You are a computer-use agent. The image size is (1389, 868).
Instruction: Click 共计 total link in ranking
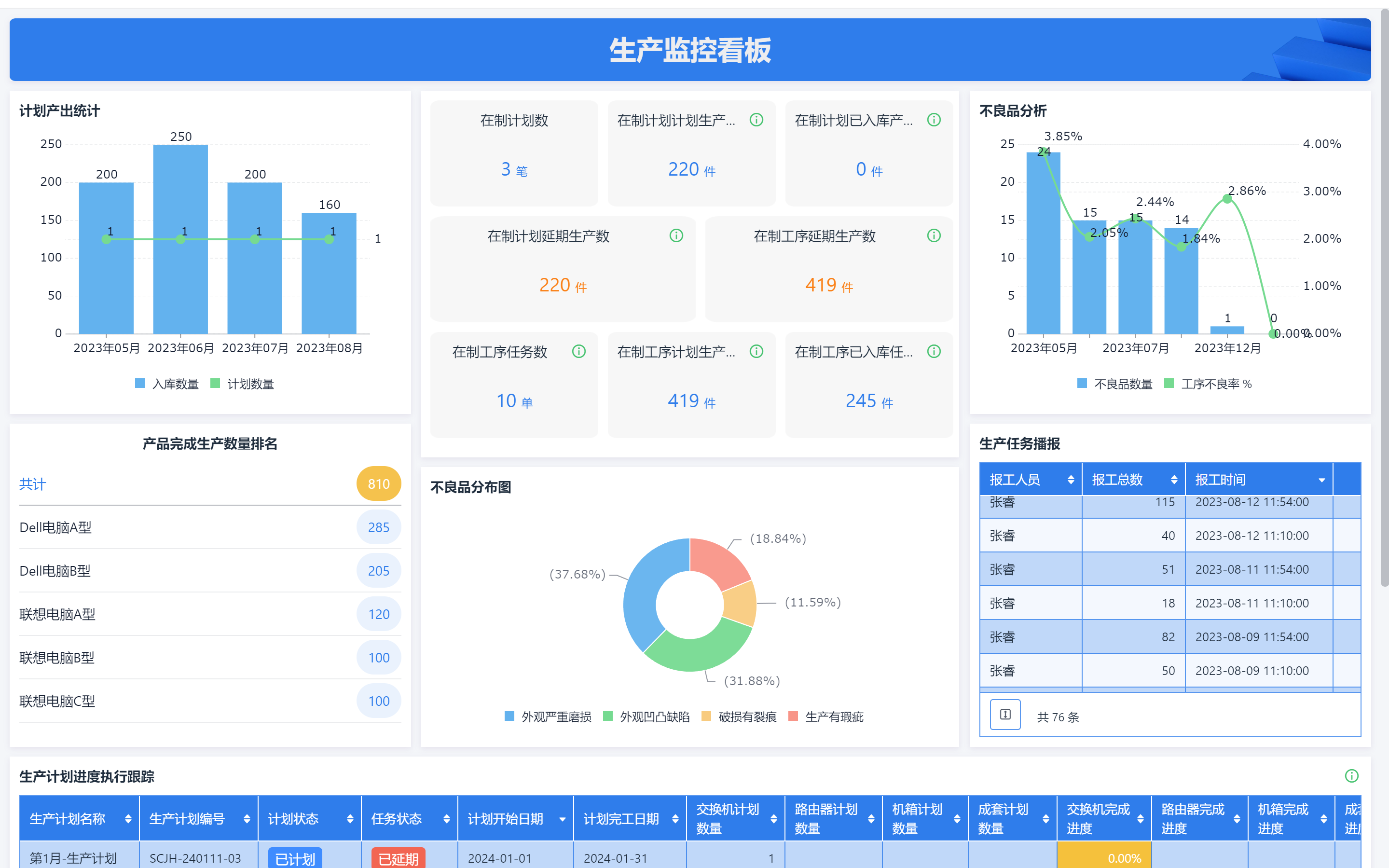pyautogui.click(x=32, y=484)
